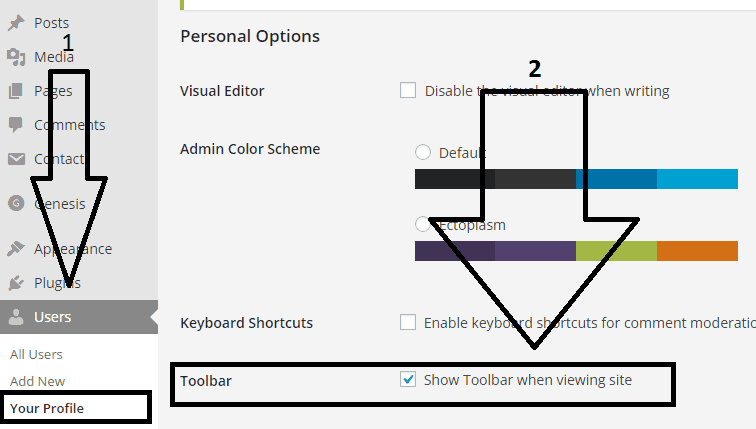
Task: Click the Genesis icon in sidebar
Action: click(x=15, y=203)
